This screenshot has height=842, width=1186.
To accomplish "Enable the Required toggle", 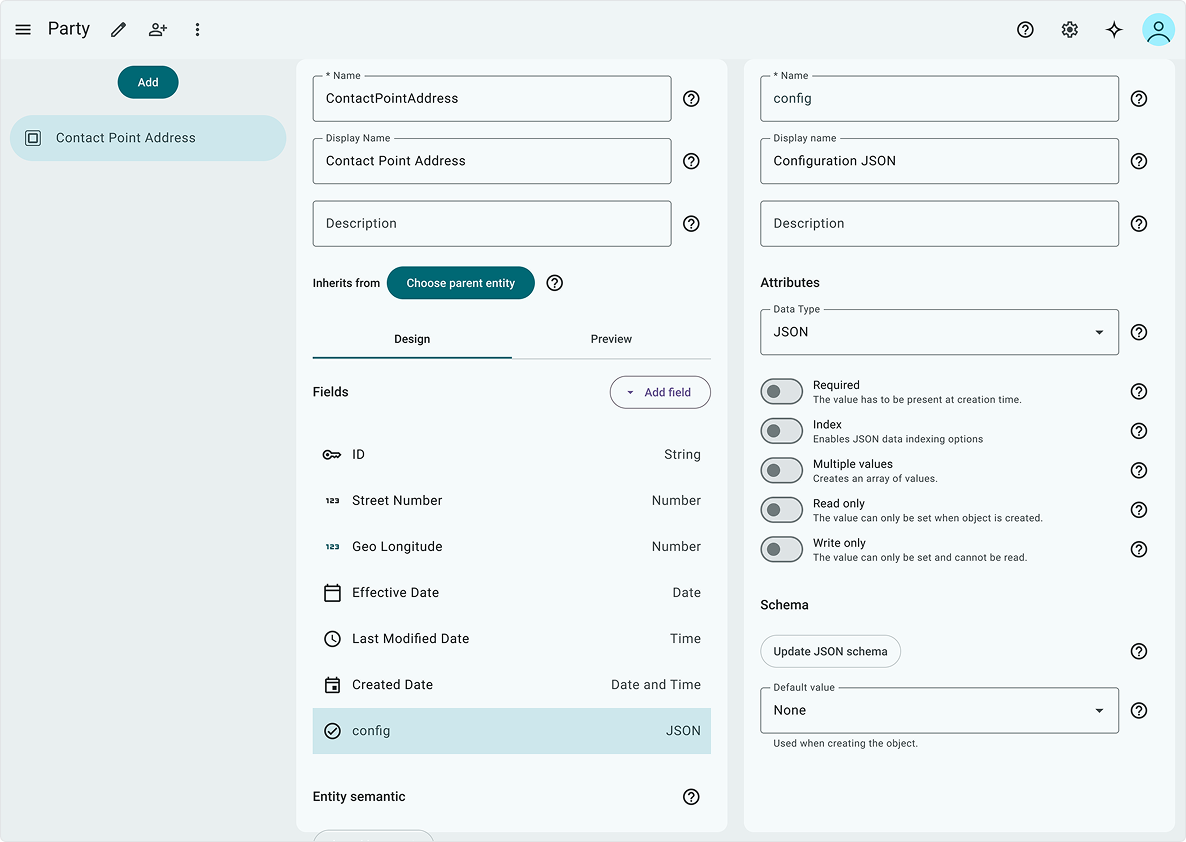I will coord(781,392).
